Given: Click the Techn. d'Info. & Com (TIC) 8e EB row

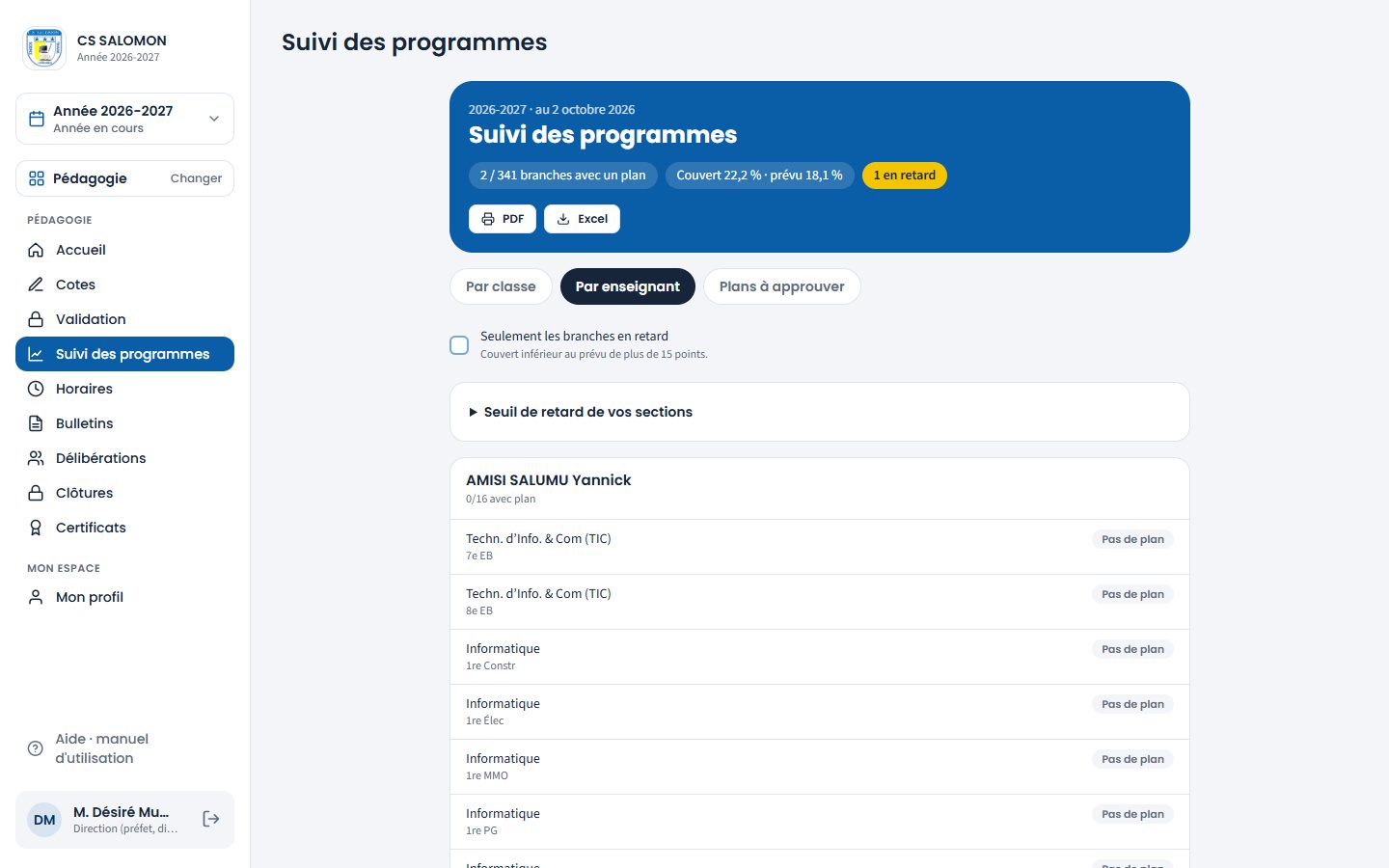Looking at the screenshot, I should [x=820, y=602].
